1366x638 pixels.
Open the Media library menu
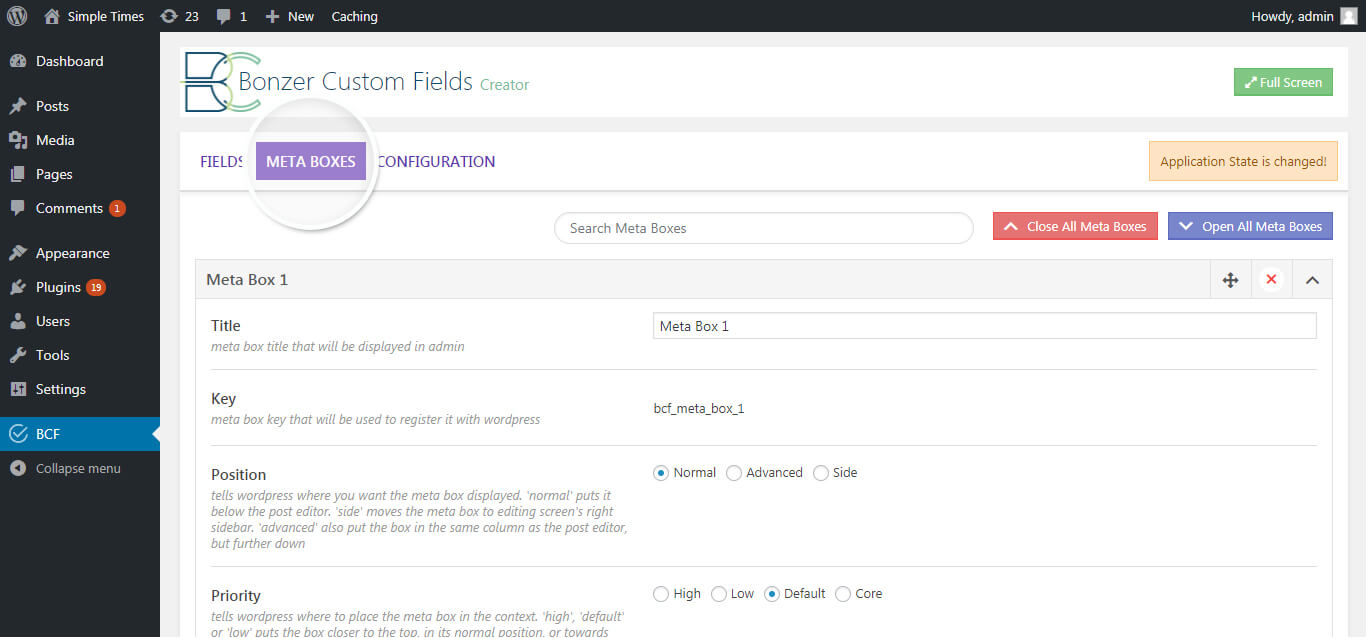tap(80, 140)
